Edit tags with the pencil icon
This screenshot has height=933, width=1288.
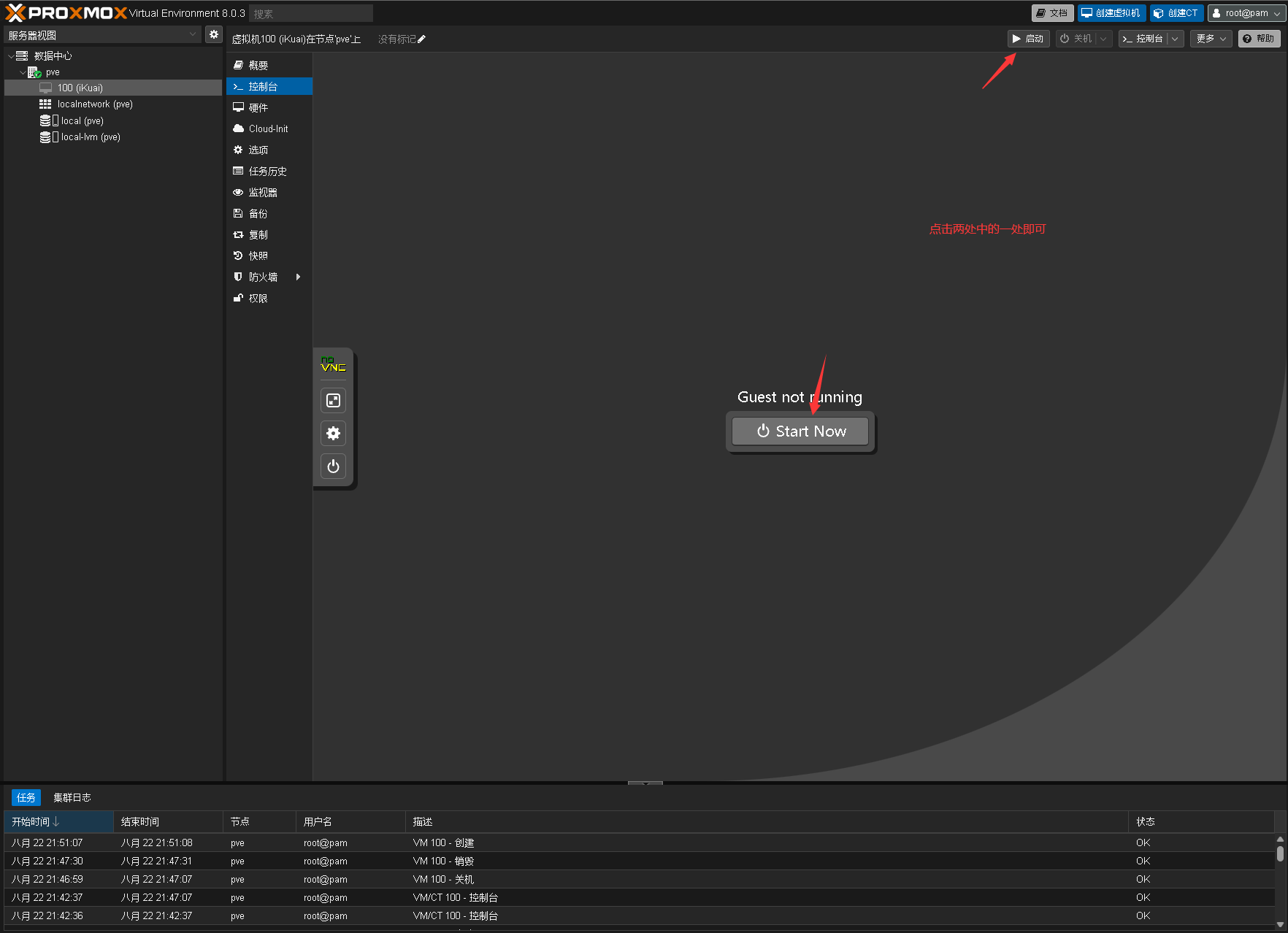(x=421, y=39)
